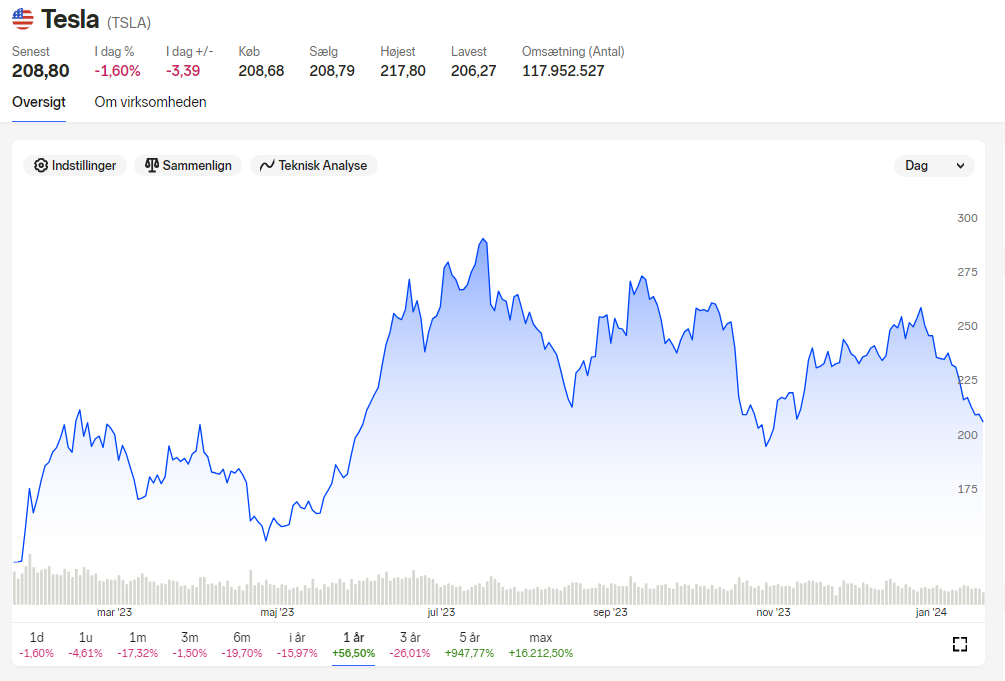Select the 1d time range

pos(37,645)
